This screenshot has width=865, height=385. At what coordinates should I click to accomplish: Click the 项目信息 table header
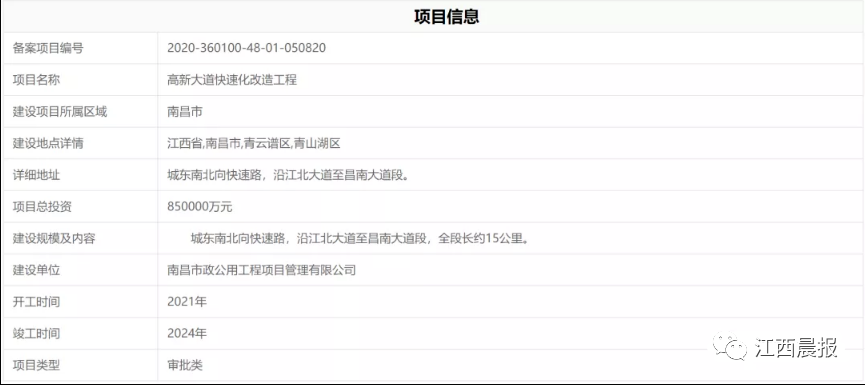pyautogui.click(x=446, y=17)
